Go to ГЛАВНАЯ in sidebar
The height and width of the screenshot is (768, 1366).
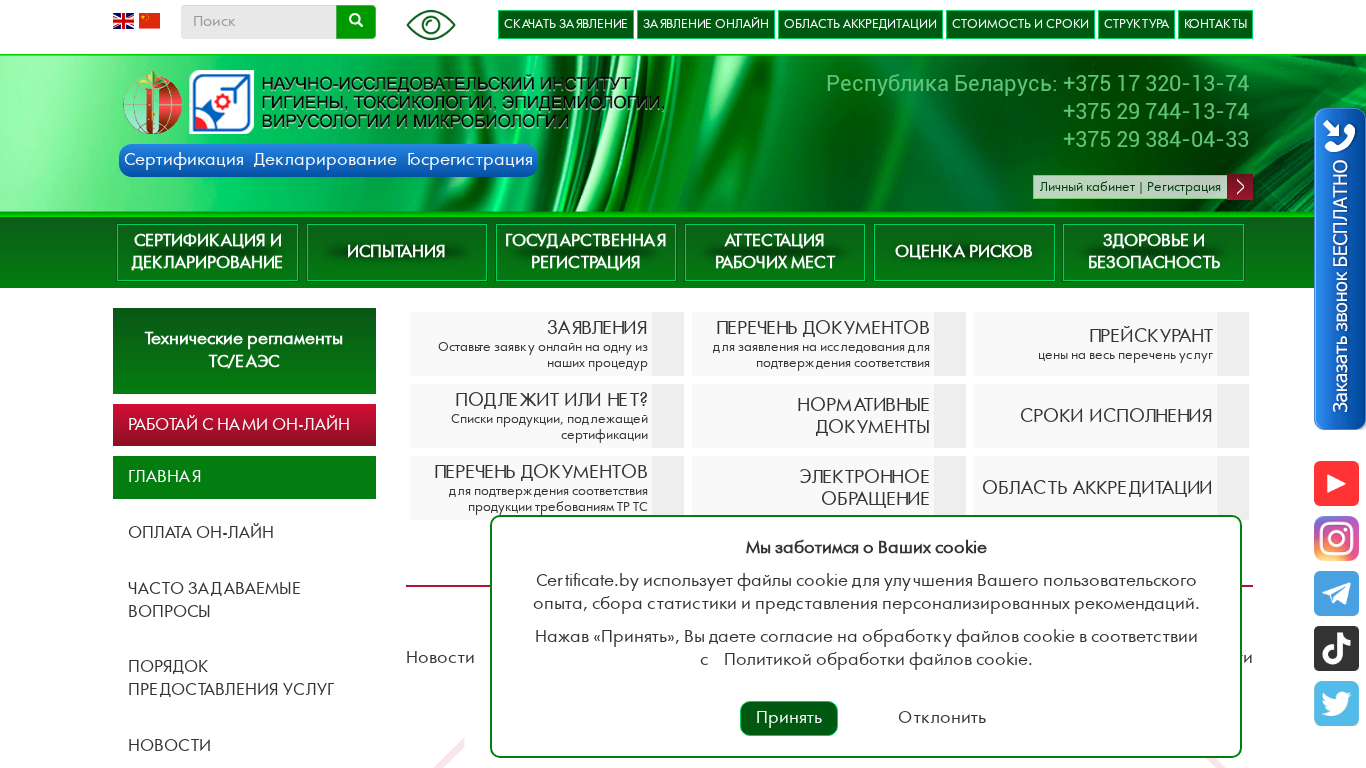[x=244, y=477]
